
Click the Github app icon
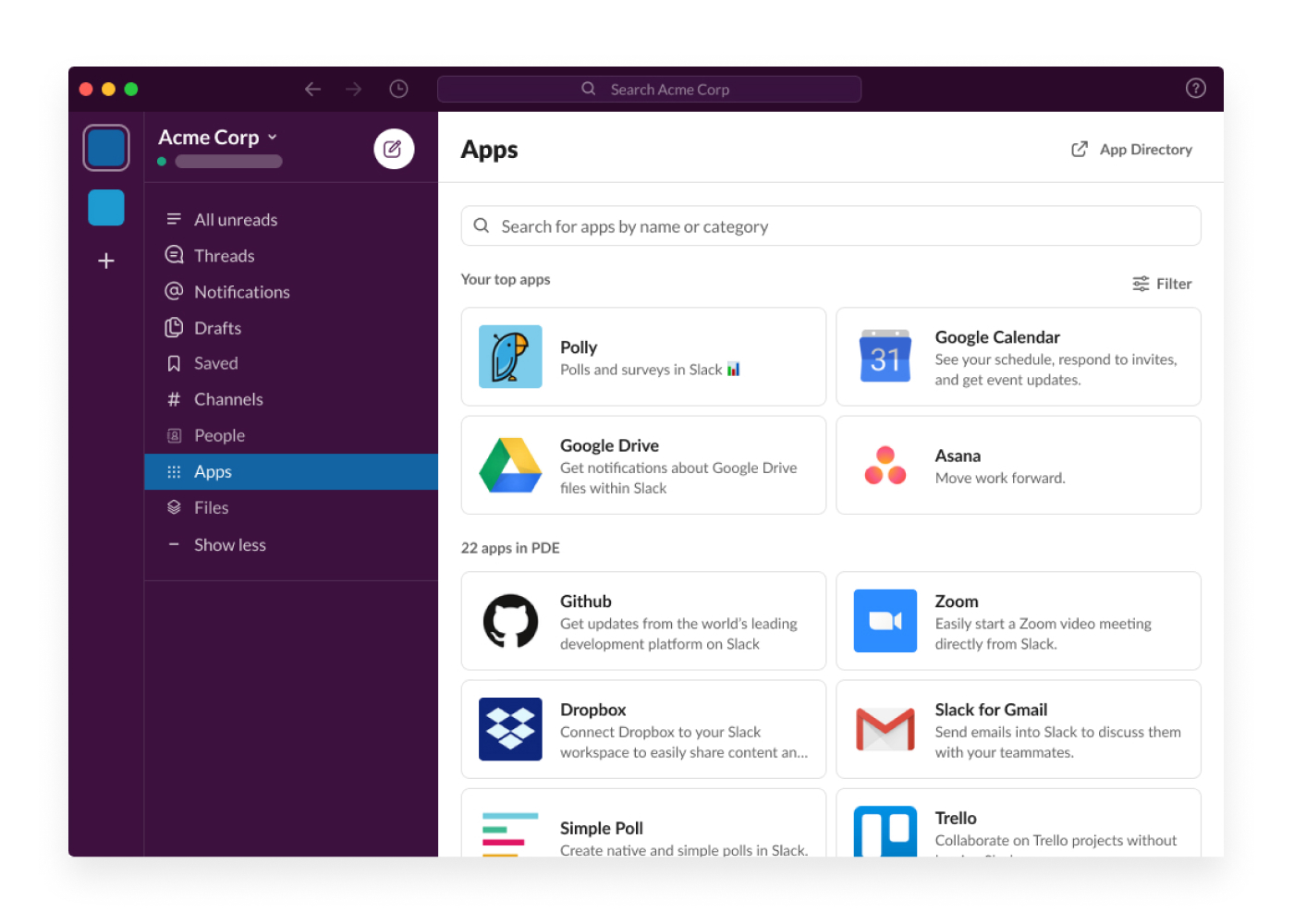click(510, 621)
